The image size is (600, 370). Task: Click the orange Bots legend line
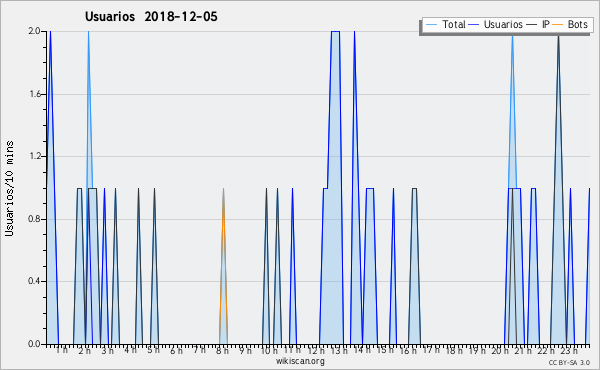tap(558, 25)
